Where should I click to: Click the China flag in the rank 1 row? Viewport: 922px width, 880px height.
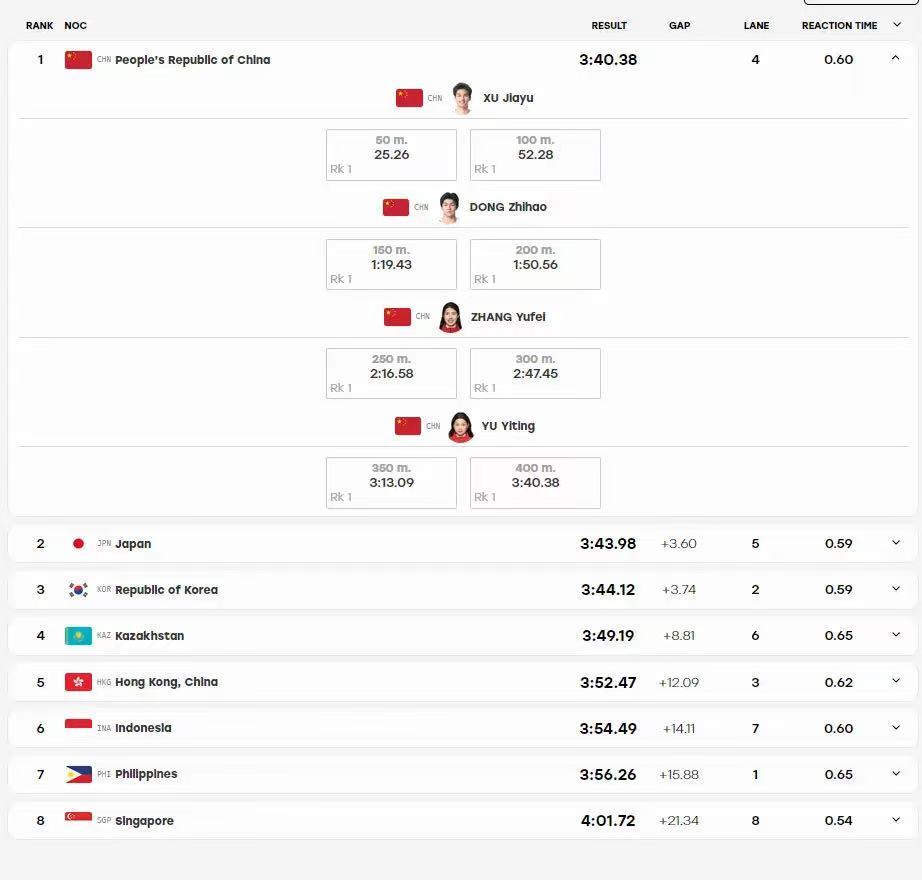(x=78, y=60)
